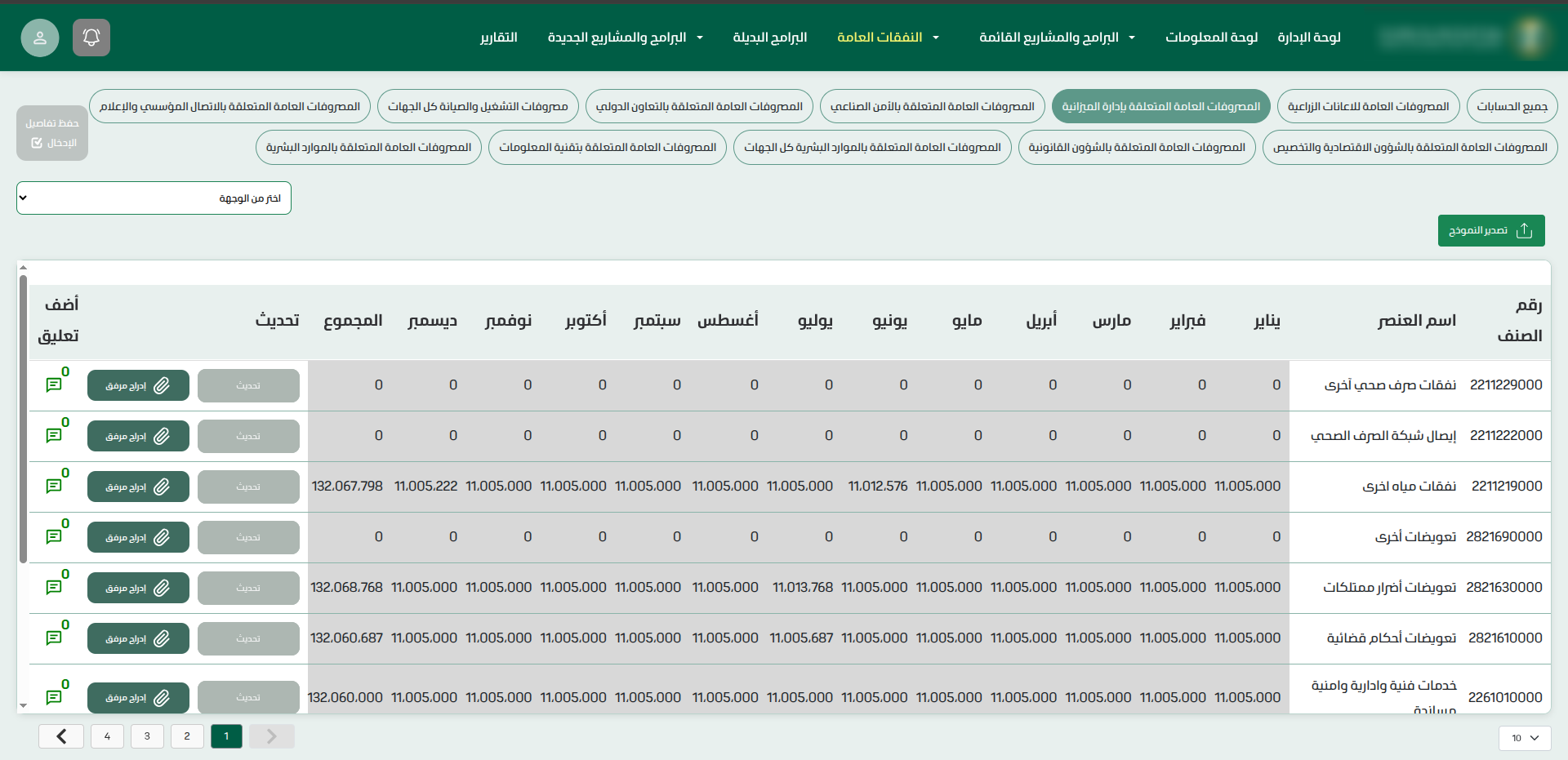The width and height of the screenshot is (1568, 760).
Task: Attach file to row 2821690000
Action: click(138, 537)
